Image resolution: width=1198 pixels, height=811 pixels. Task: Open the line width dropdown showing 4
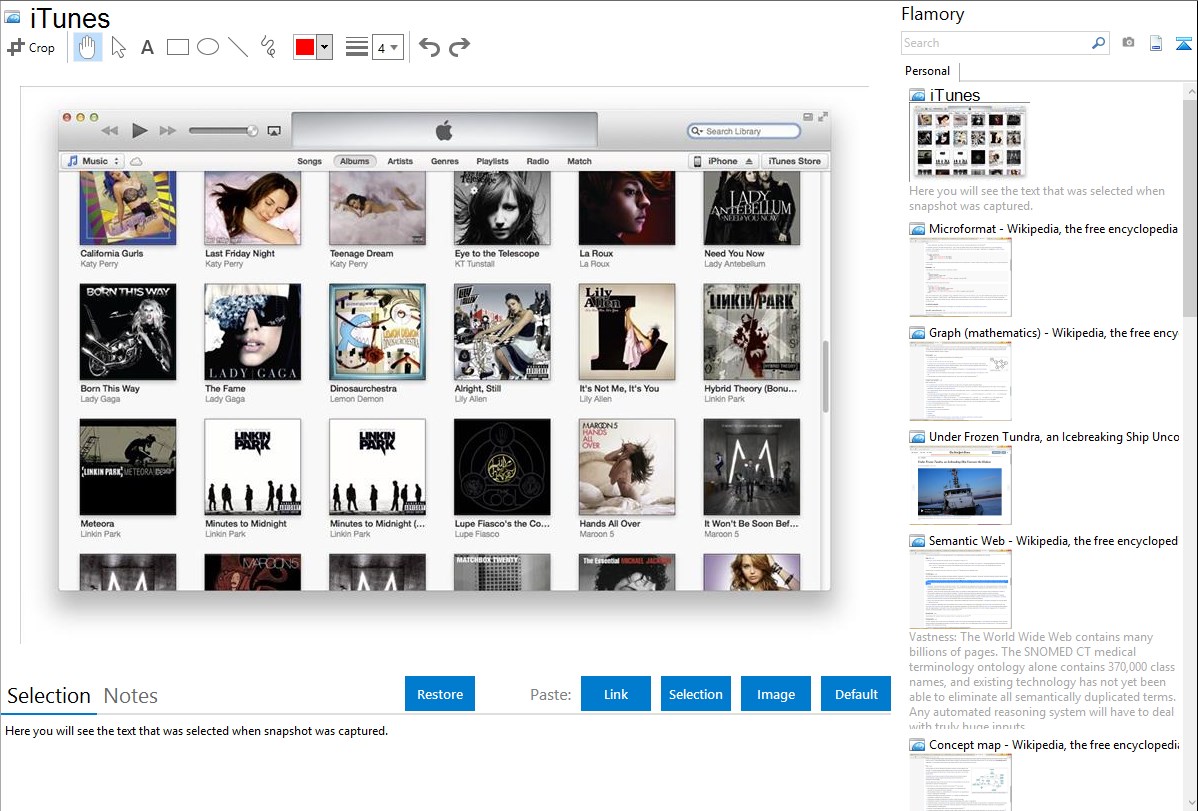click(387, 47)
